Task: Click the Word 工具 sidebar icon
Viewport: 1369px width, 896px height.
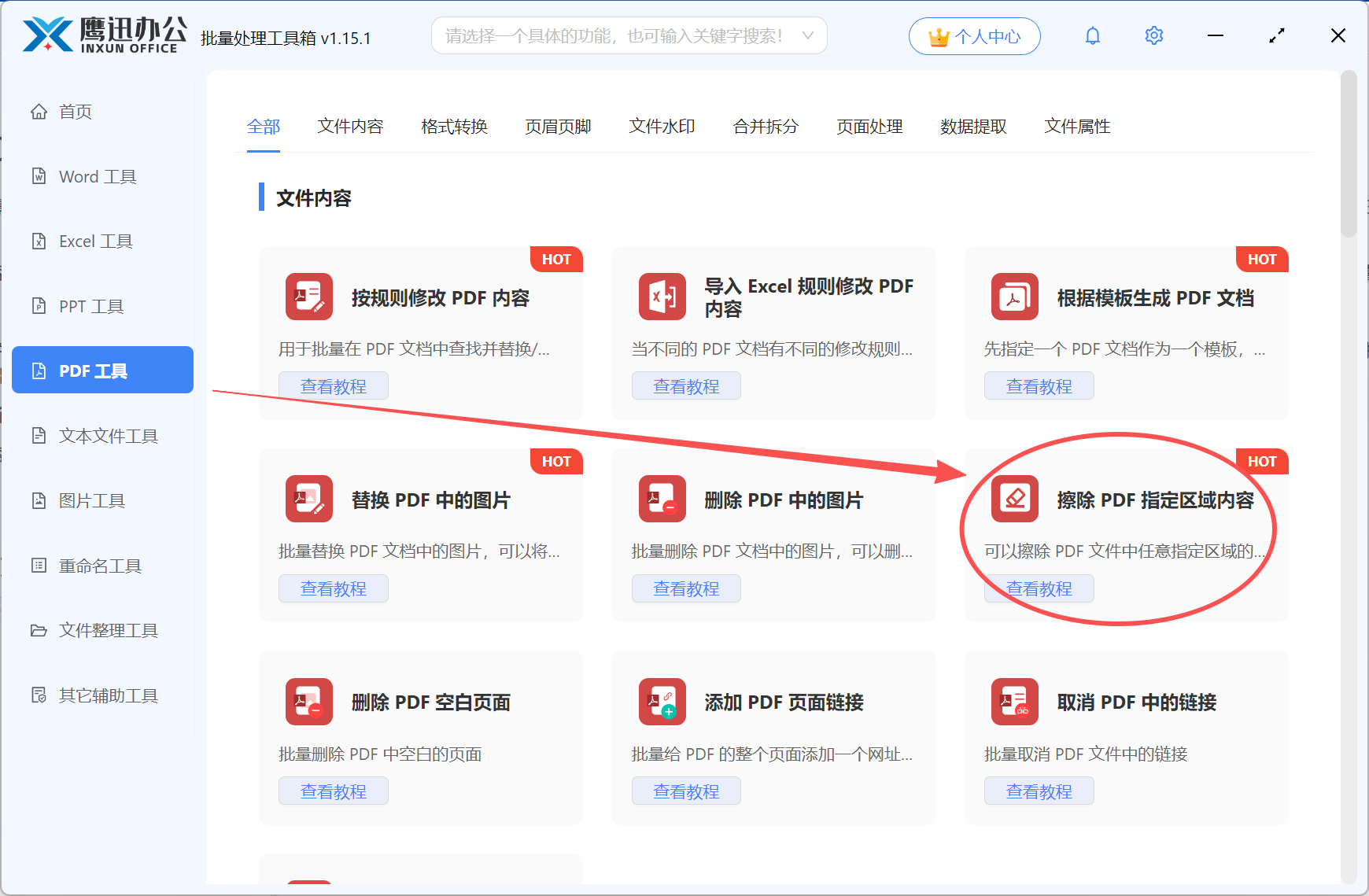Action: pos(39,176)
